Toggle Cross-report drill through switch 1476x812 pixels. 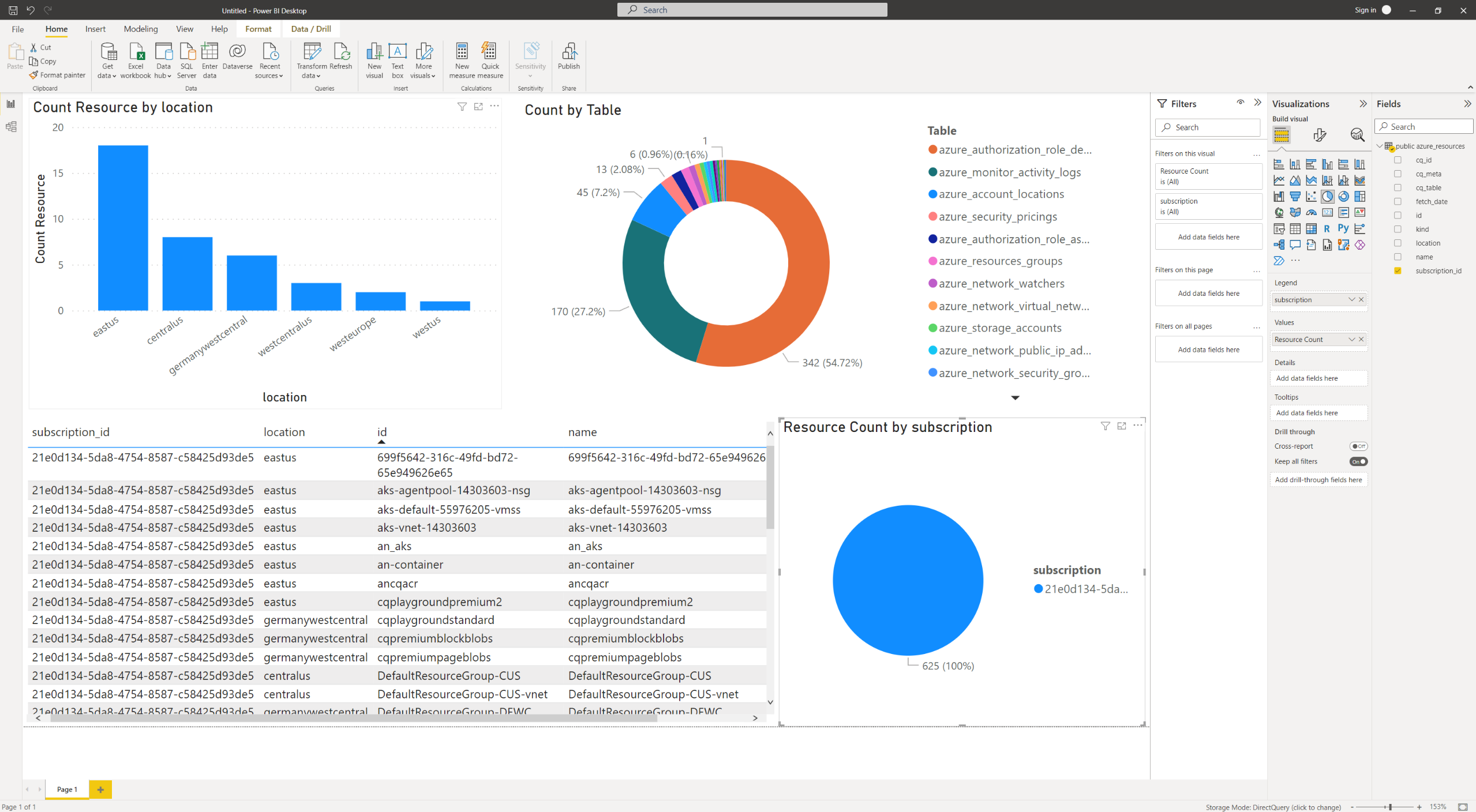tap(1358, 446)
